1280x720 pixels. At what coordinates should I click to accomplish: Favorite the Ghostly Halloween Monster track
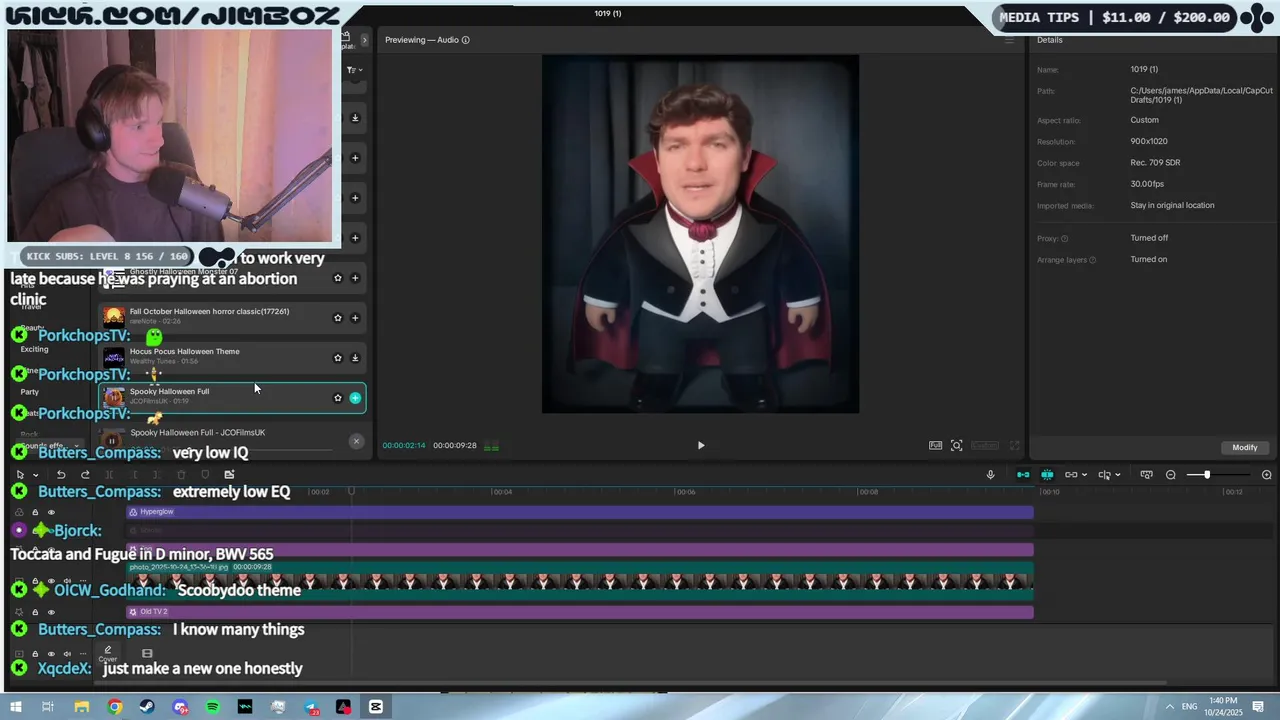pos(338,278)
